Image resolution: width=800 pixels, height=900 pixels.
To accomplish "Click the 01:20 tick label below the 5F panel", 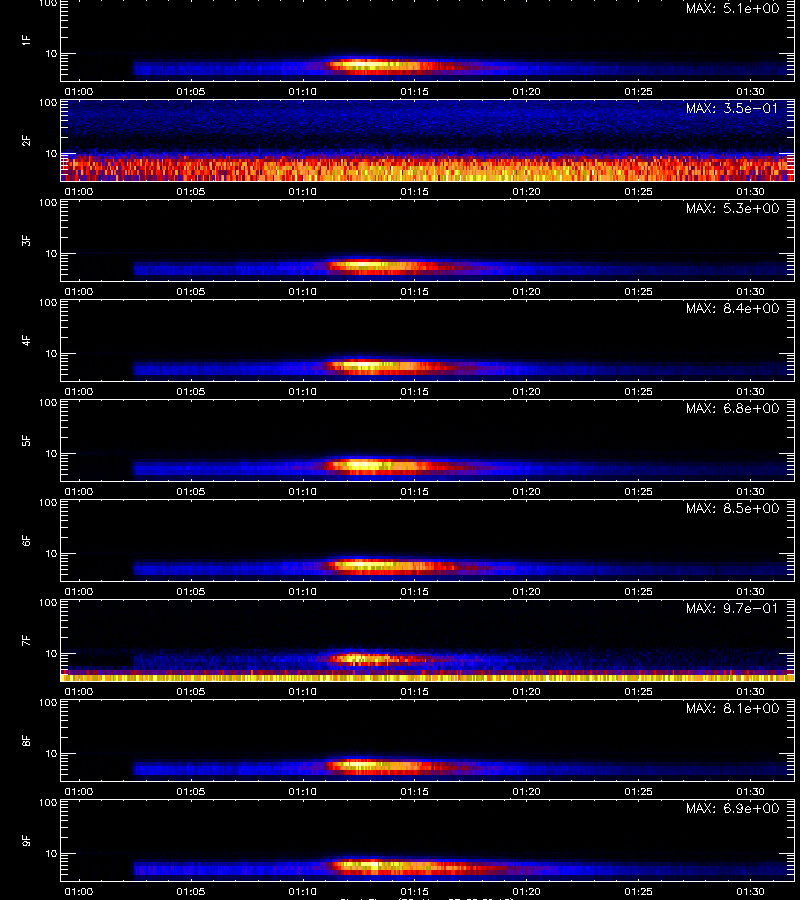I will [x=526, y=491].
